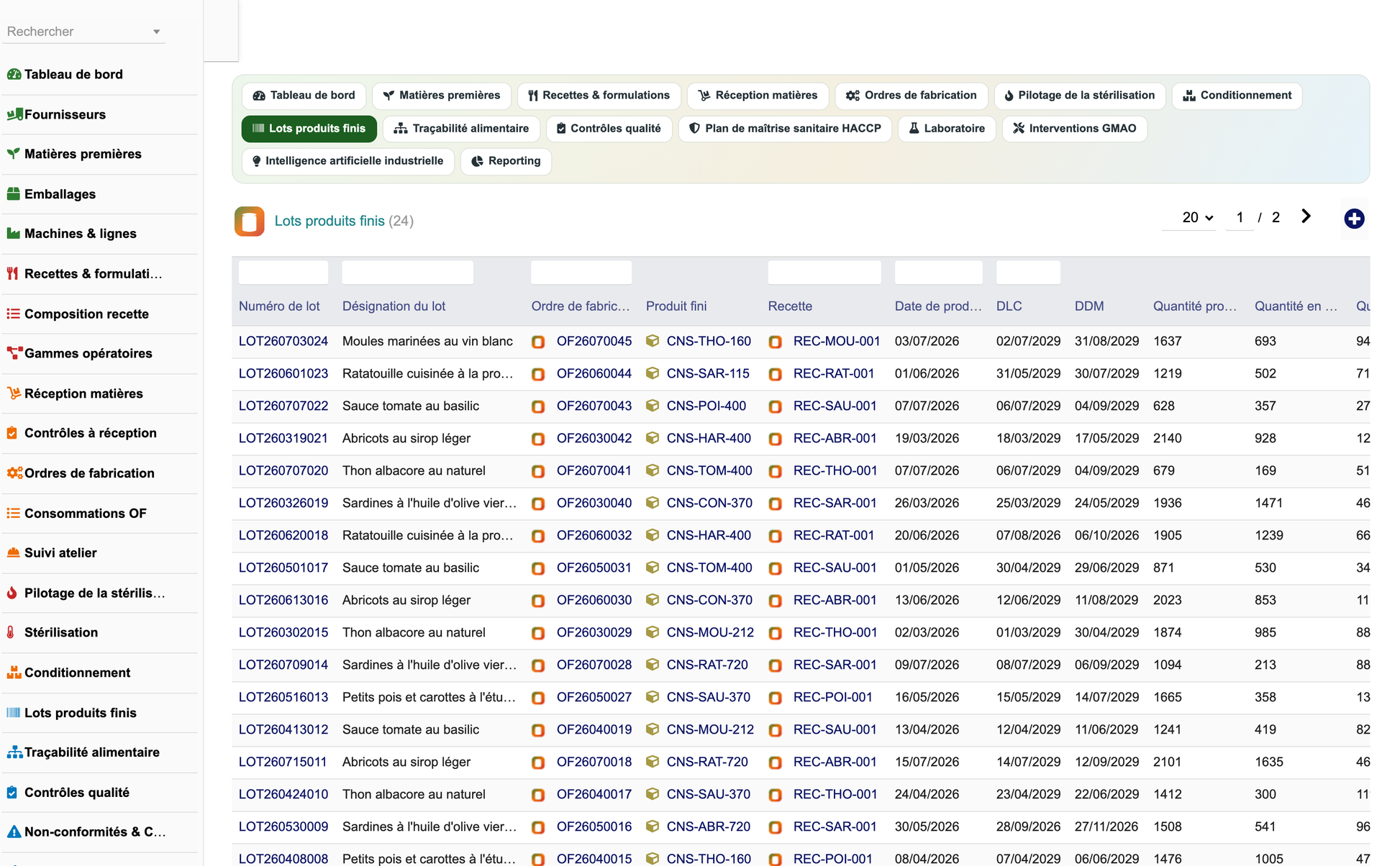Image resolution: width=1400 pixels, height=866 pixels.
Task: Add a new lot with the plus button
Action: [1354, 219]
